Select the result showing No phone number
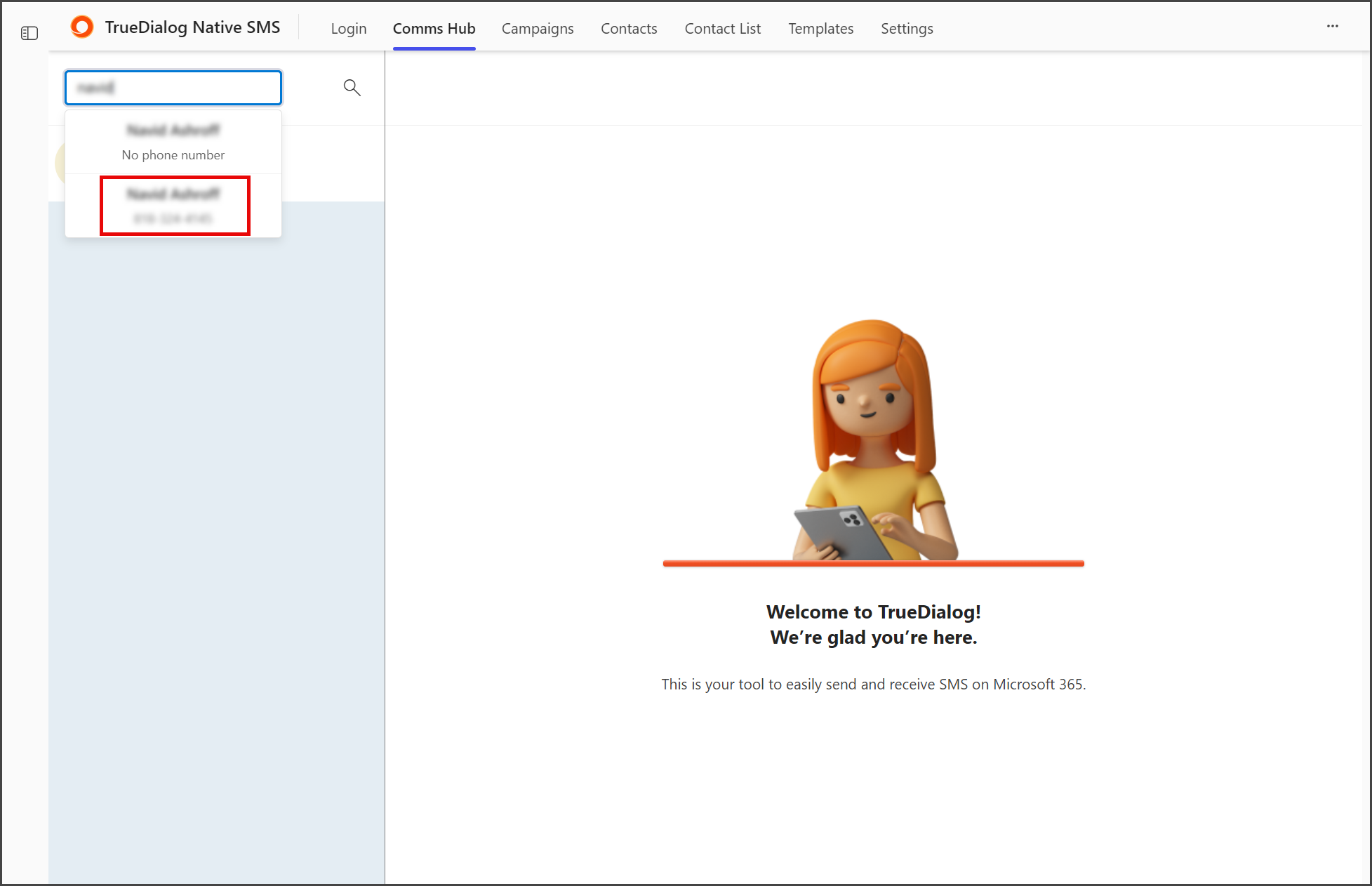Viewport: 1372px width, 886px height. point(173,142)
